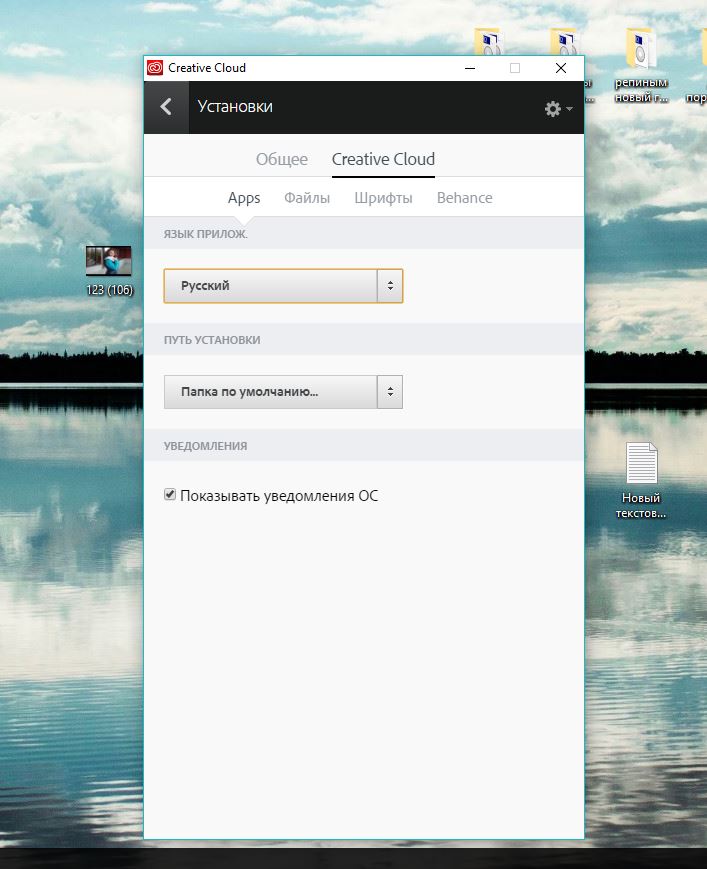Click the Creative Cloud logo in the title bar

coord(155,68)
